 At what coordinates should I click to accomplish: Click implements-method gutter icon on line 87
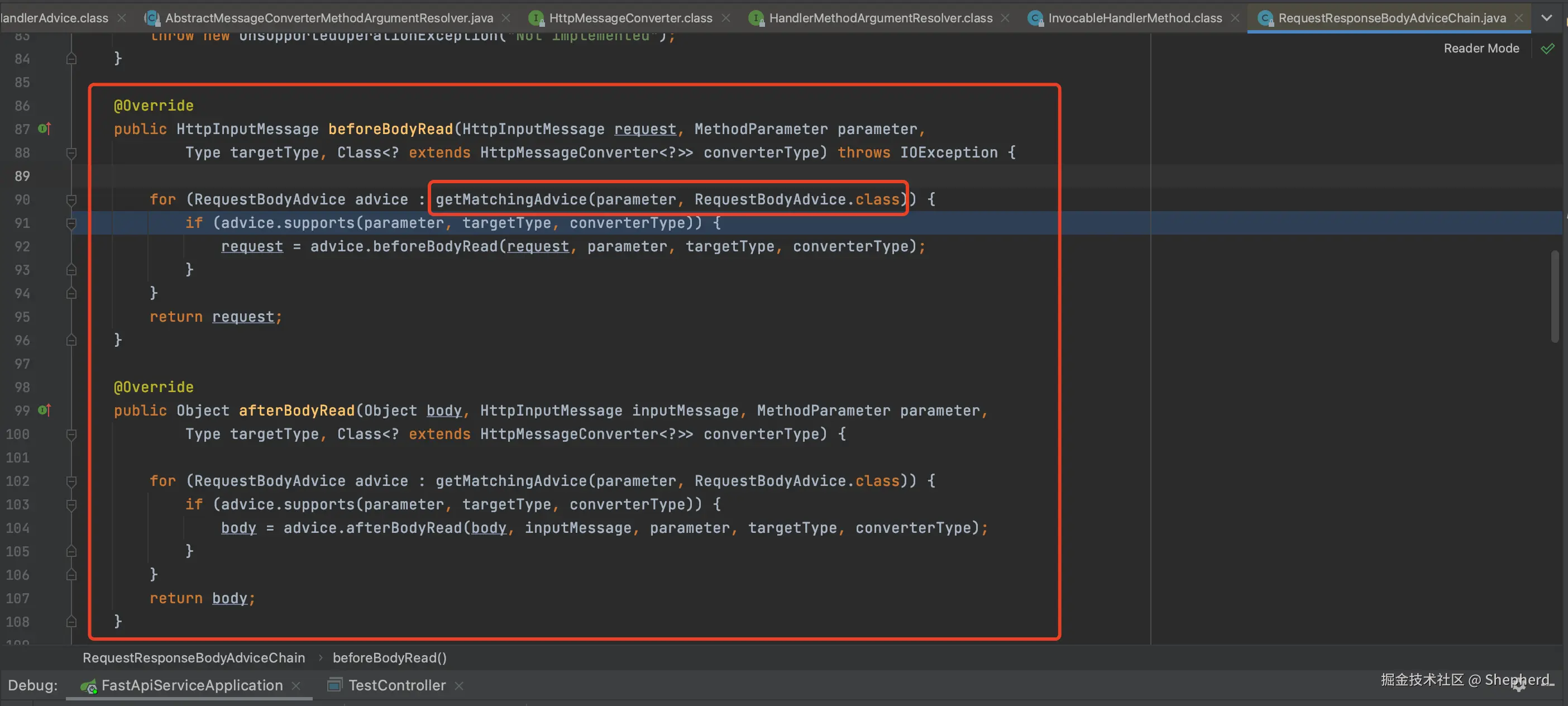[x=45, y=128]
